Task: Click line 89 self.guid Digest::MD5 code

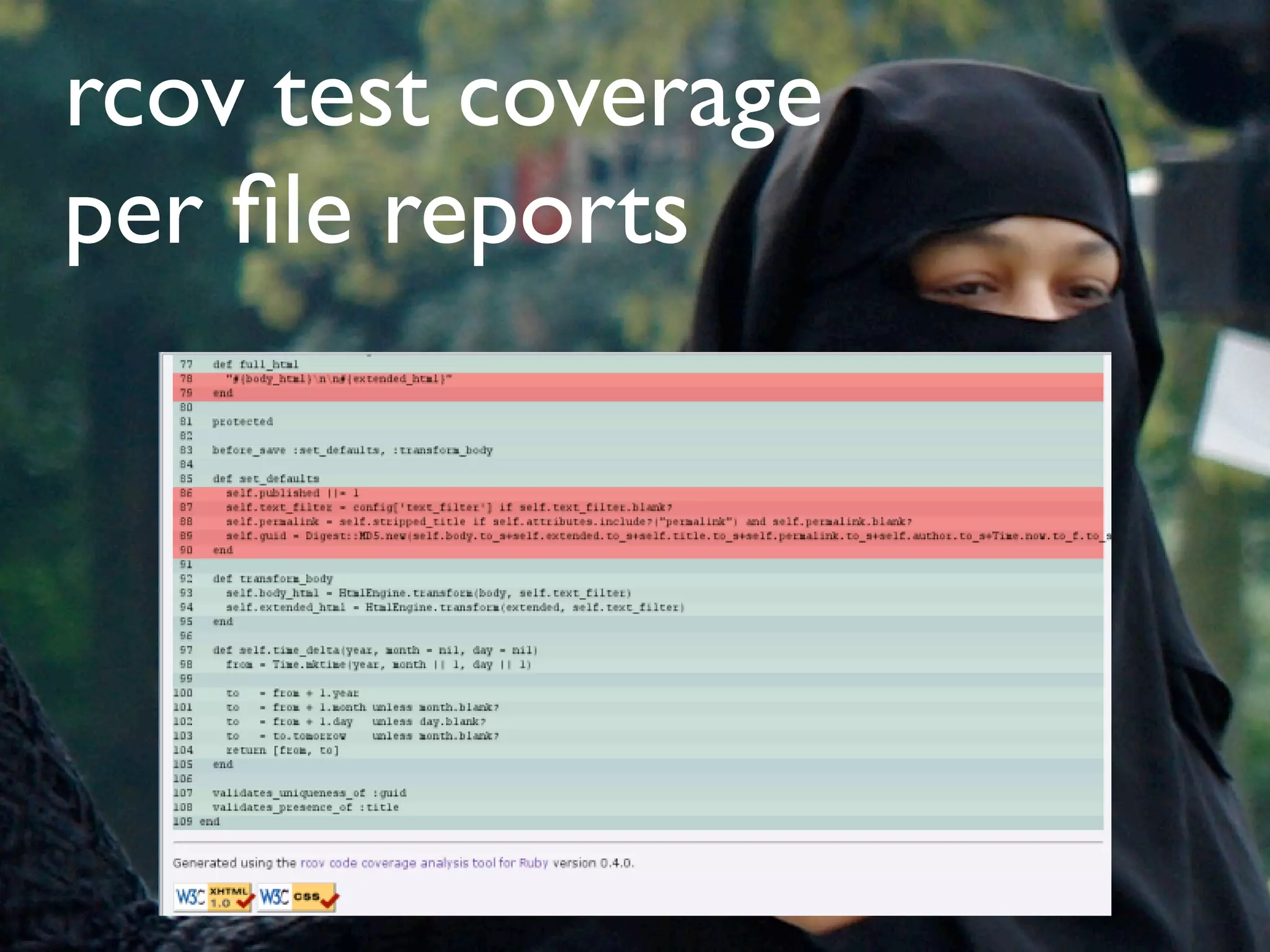Action: click(x=667, y=535)
